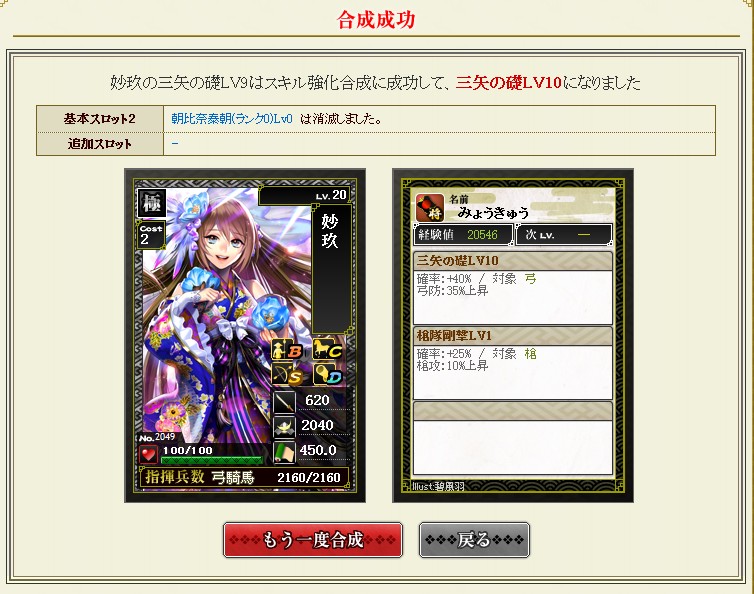Click the 極 rarity icon on card
The height and width of the screenshot is (594, 754).
(x=152, y=203)
